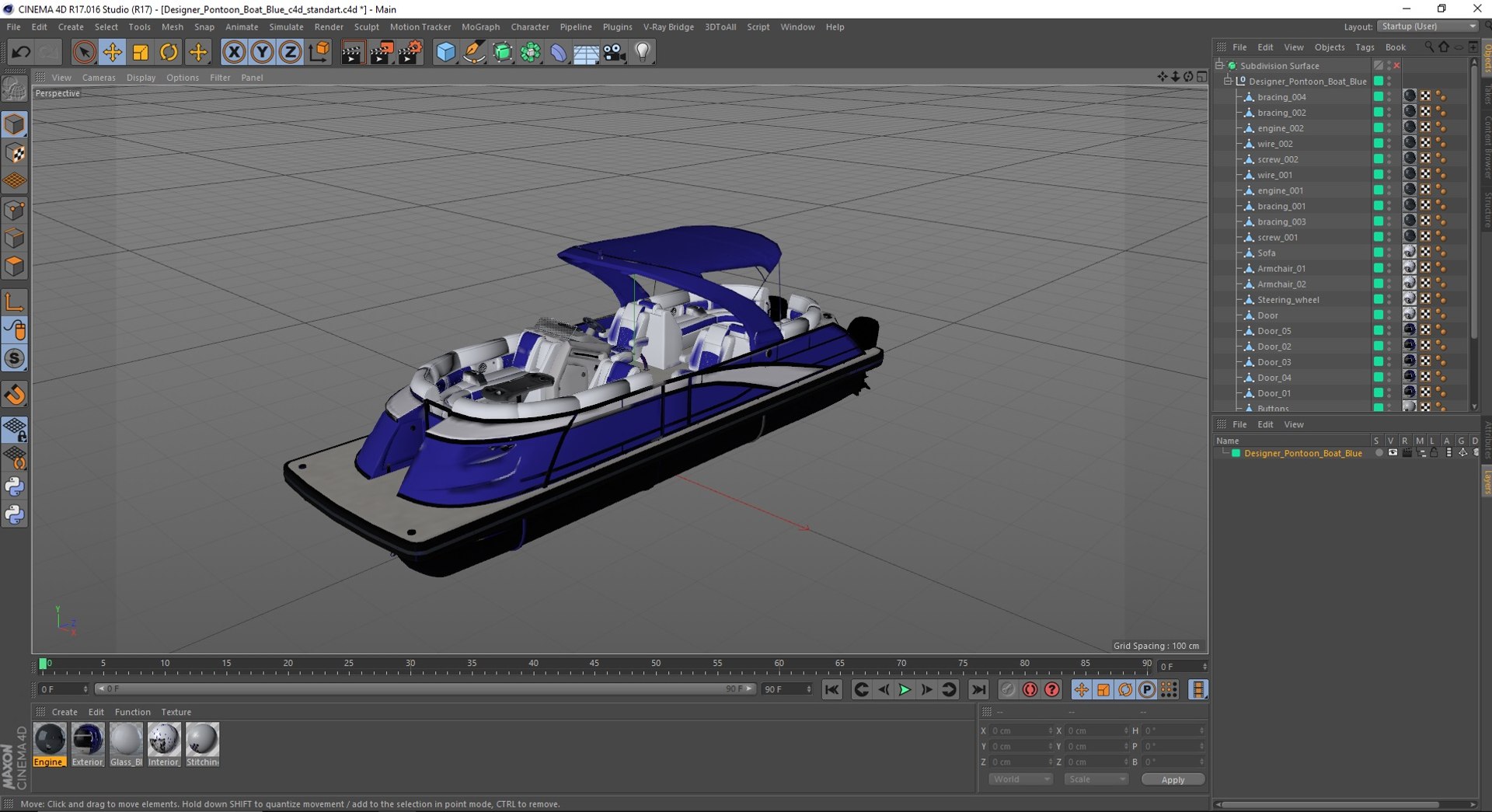This screenshot has width=1492, height=812.
Task: Go to end of animation
Action: [978, 689]
